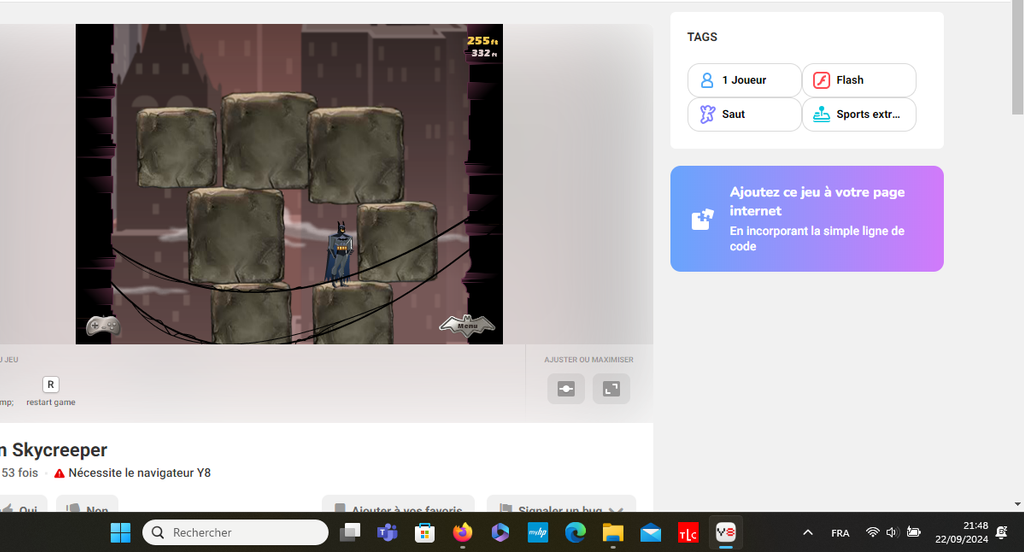Viewport: 1024px width, 552px height.
Task: Open the TLC app in the taskbar
Action: click(x=688, y=533)
